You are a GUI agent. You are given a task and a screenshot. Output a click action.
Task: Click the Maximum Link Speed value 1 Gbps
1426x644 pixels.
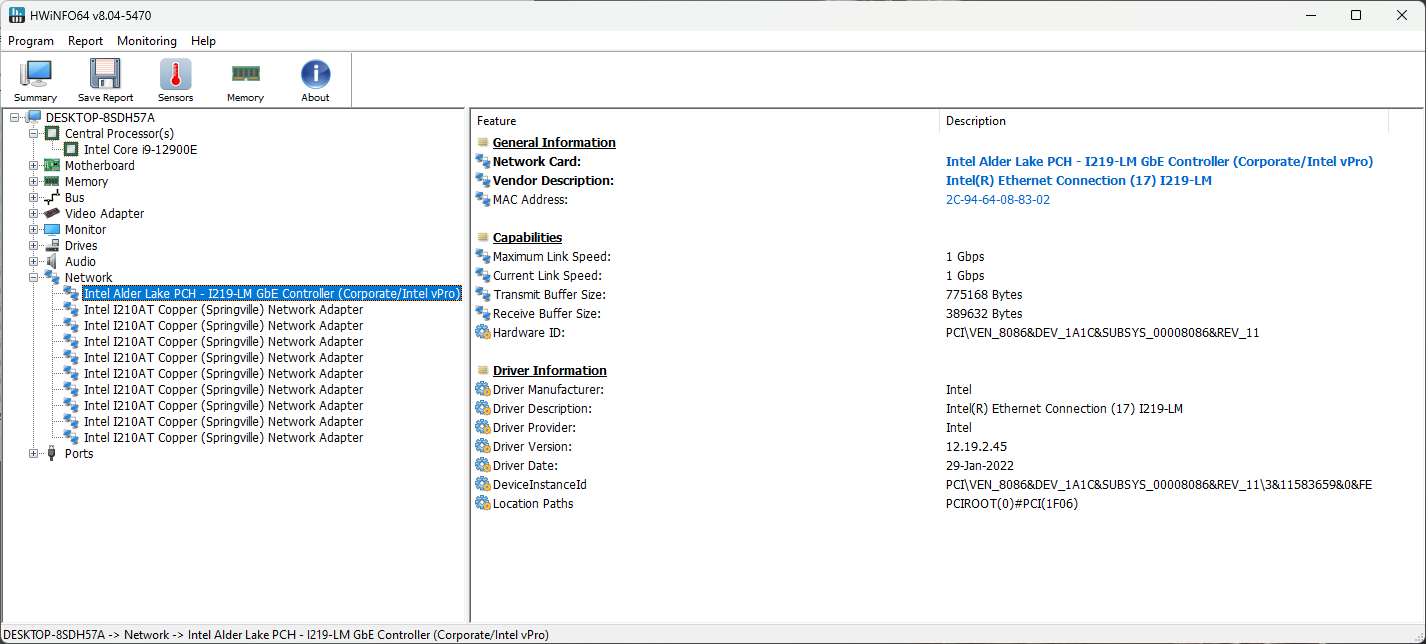(965, 257)
